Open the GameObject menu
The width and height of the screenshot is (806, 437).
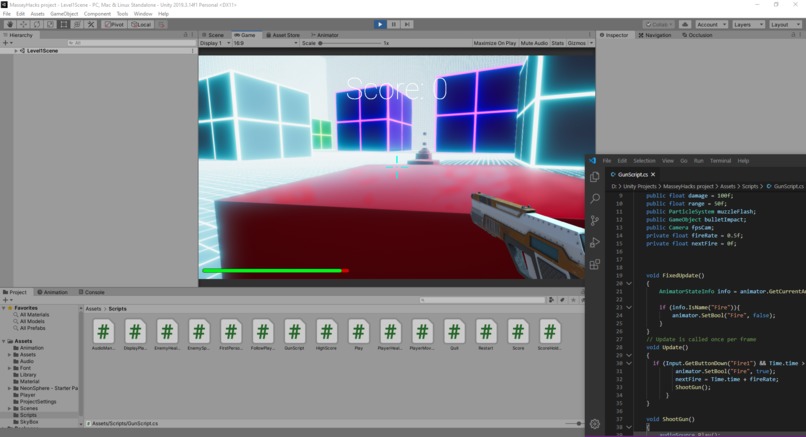[x=64, y=14]
